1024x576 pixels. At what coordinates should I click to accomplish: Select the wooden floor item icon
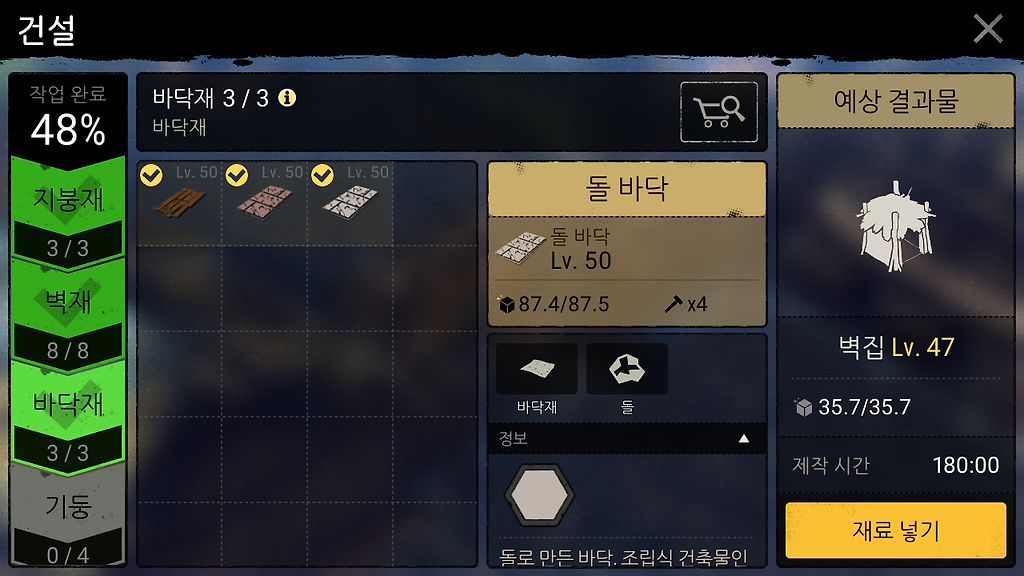point(180,202)
